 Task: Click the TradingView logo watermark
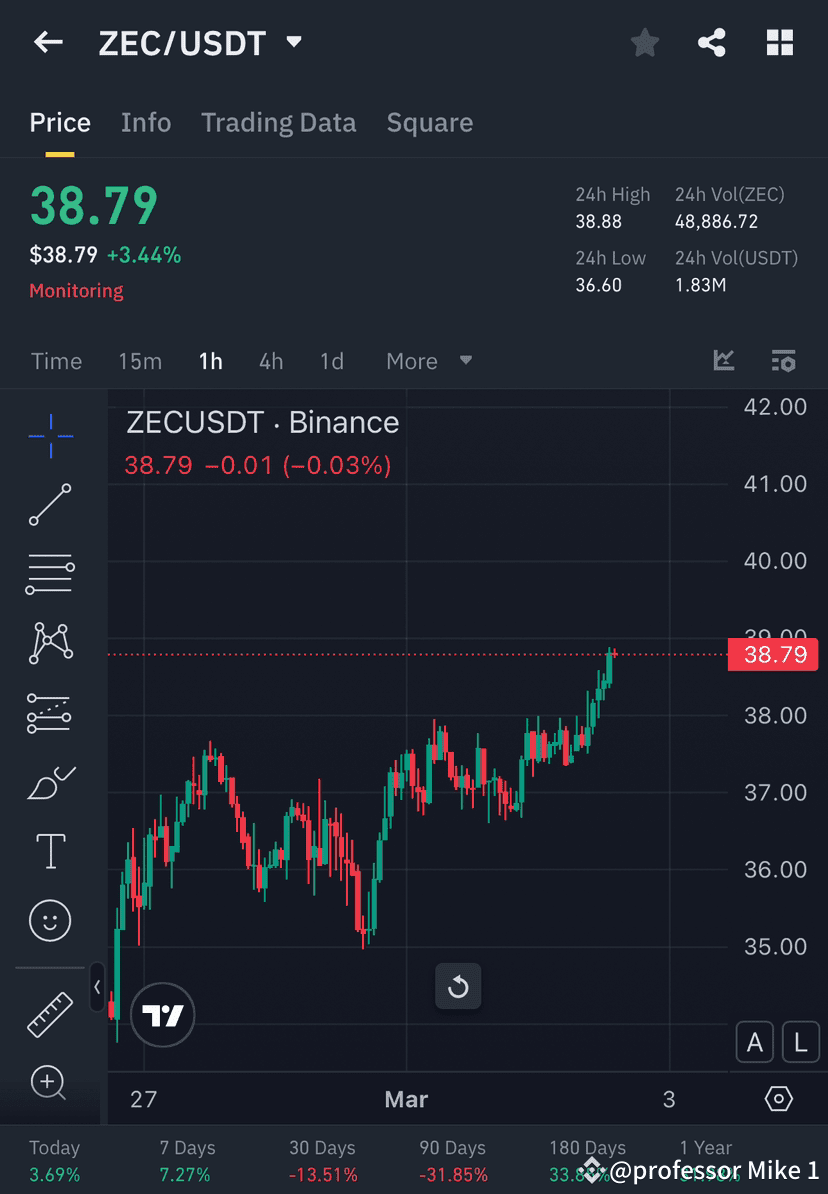(x=162, y=1015)
